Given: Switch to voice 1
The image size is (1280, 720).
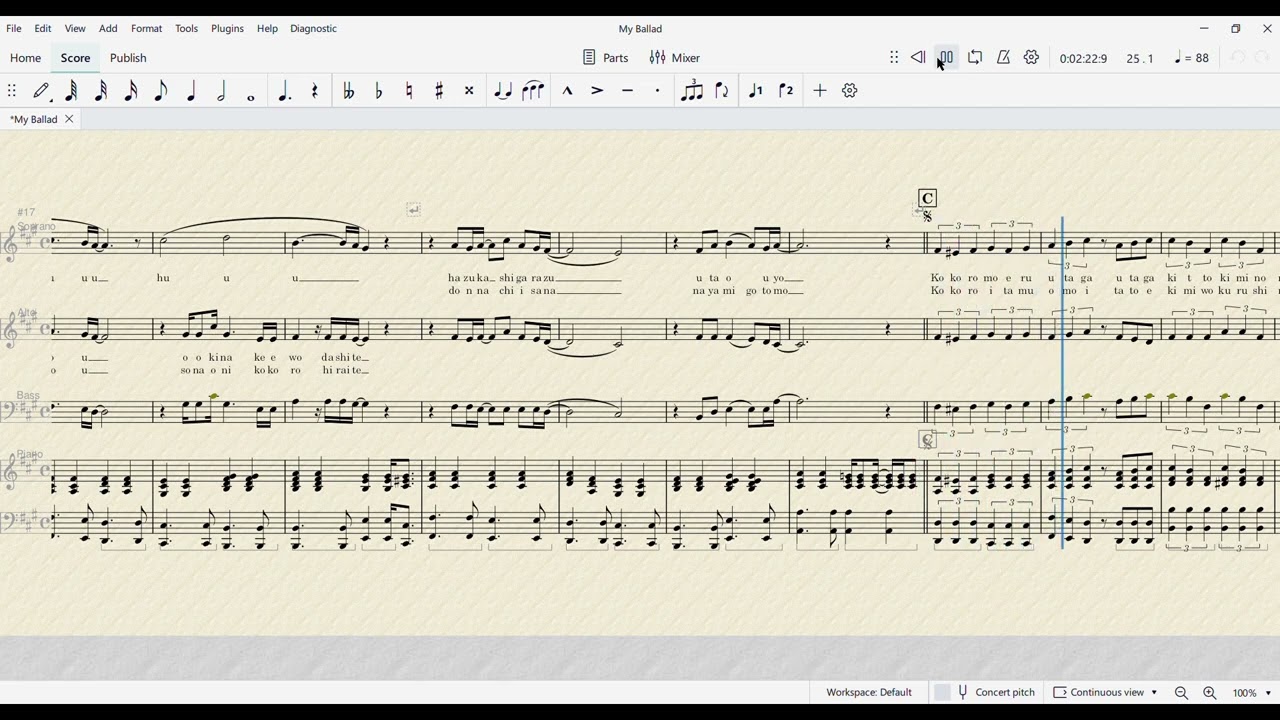Looking at the screenshot, I should tap(756, 91).
